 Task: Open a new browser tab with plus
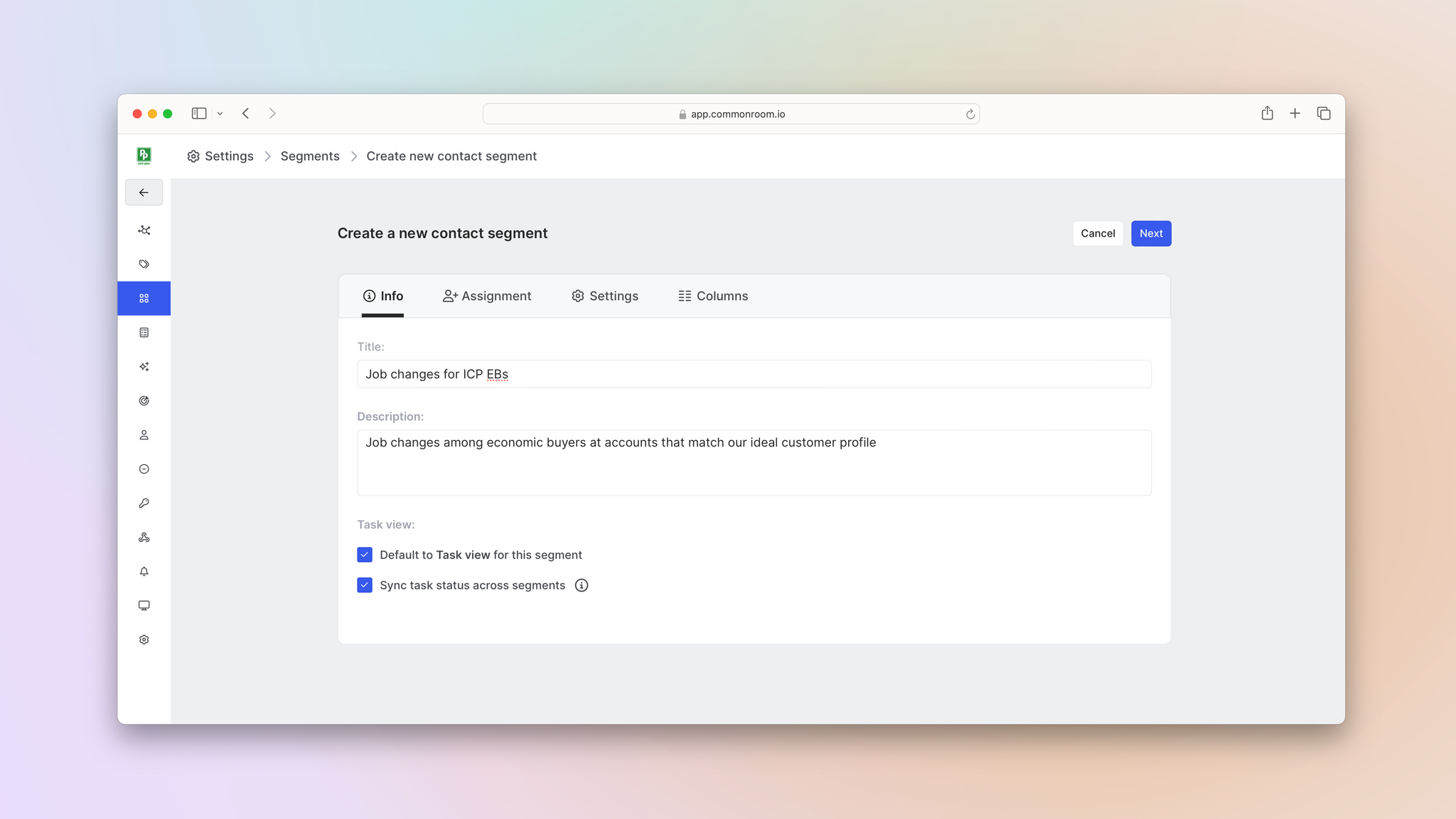tap(1295, 113)
